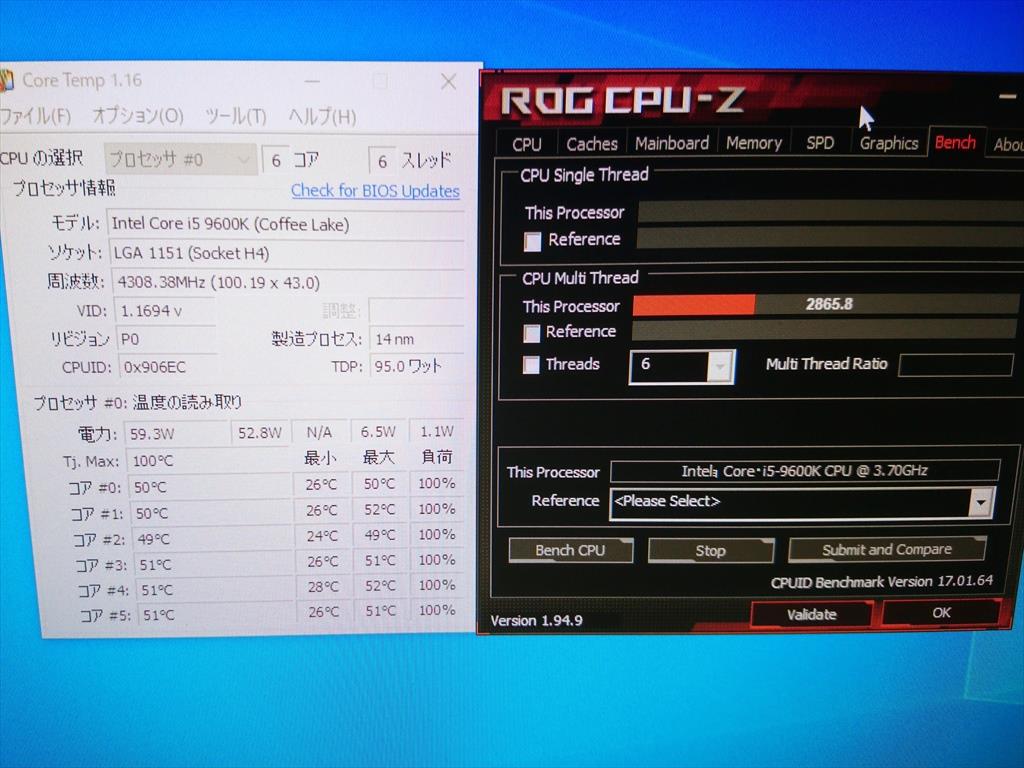Click the Stop button
The height and width of the screenshot is (768, 1024).
pyautogui.click(x=711, y=551)
